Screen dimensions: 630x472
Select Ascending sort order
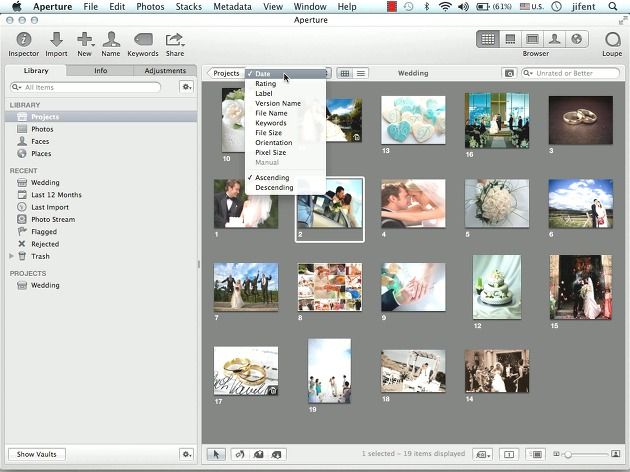(272, 178)
